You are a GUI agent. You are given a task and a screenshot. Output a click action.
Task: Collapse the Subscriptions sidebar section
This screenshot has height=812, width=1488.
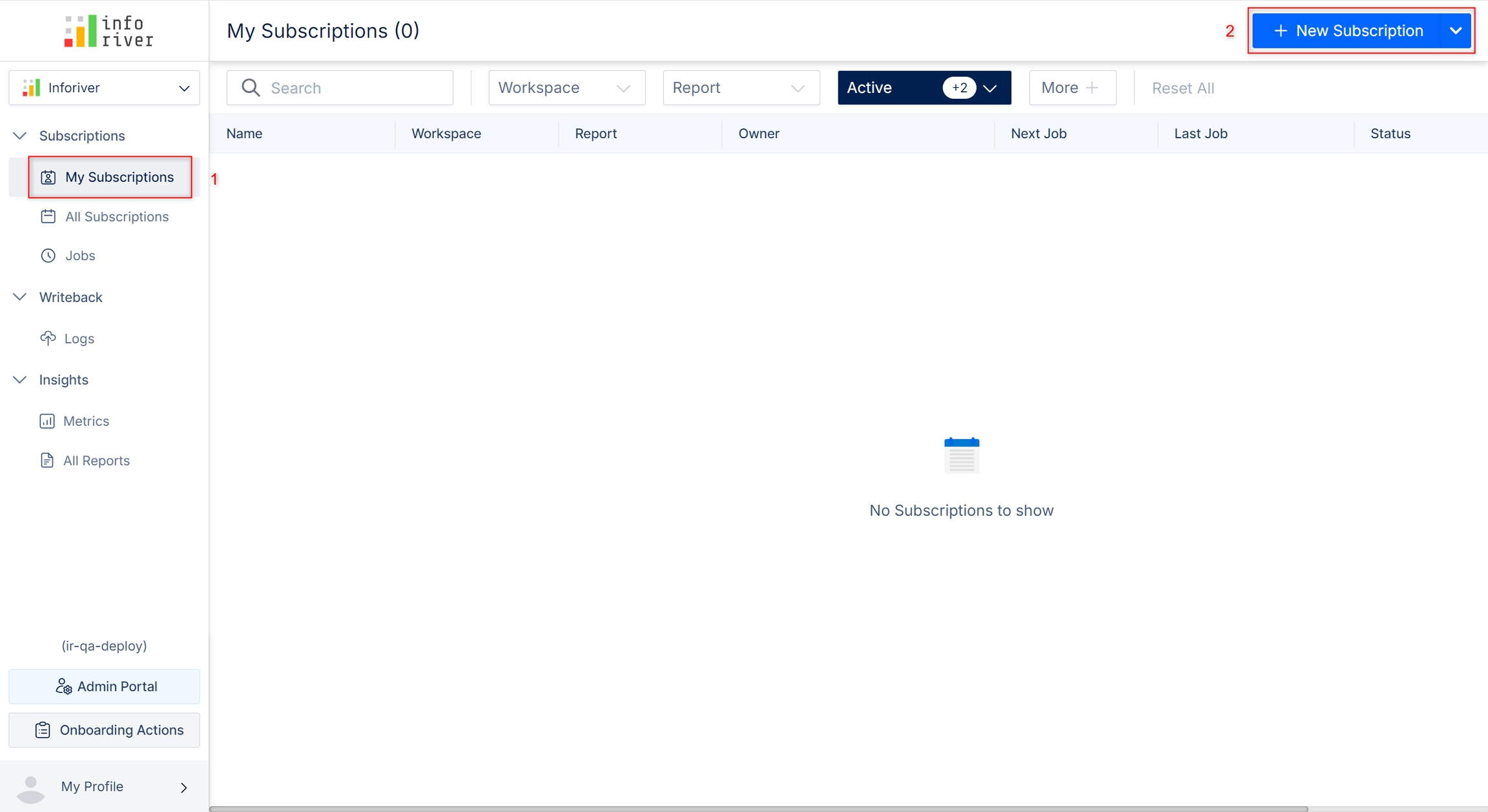[20, 136]
